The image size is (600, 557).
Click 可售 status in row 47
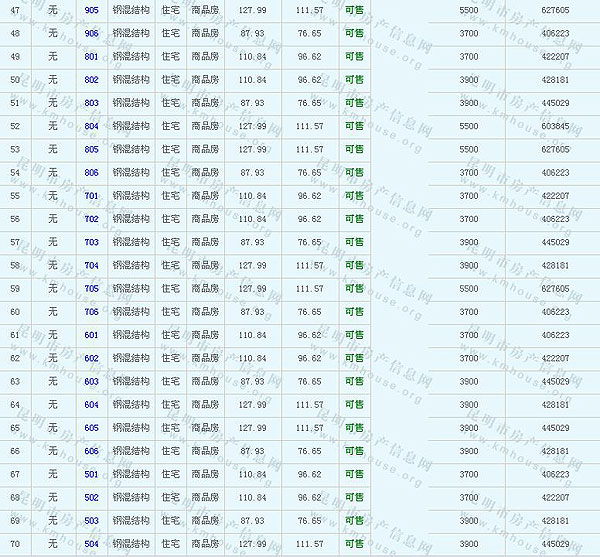(354, 10)
